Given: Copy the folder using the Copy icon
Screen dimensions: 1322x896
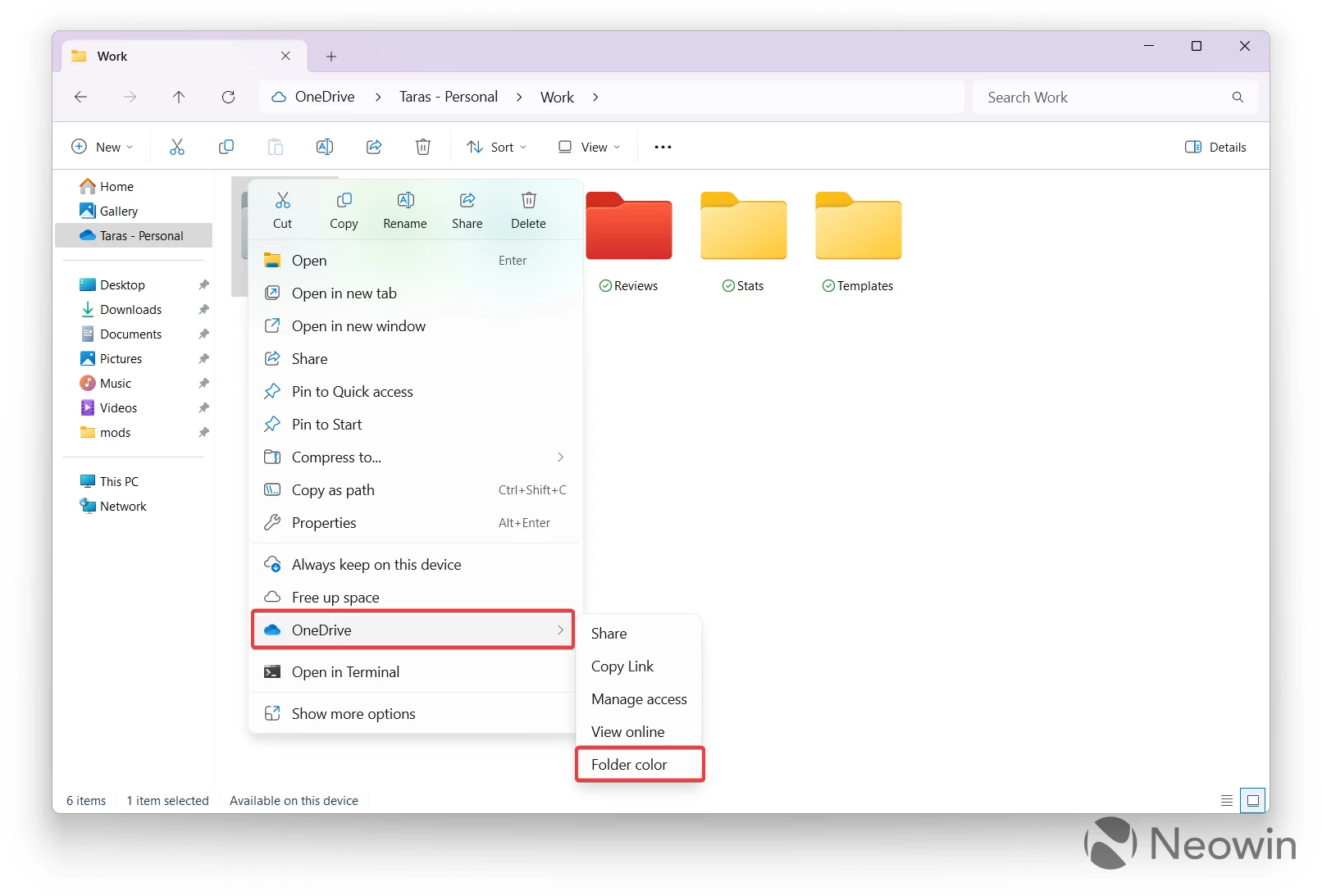Looking at the screenshot, I should click(x=343, y=210).
